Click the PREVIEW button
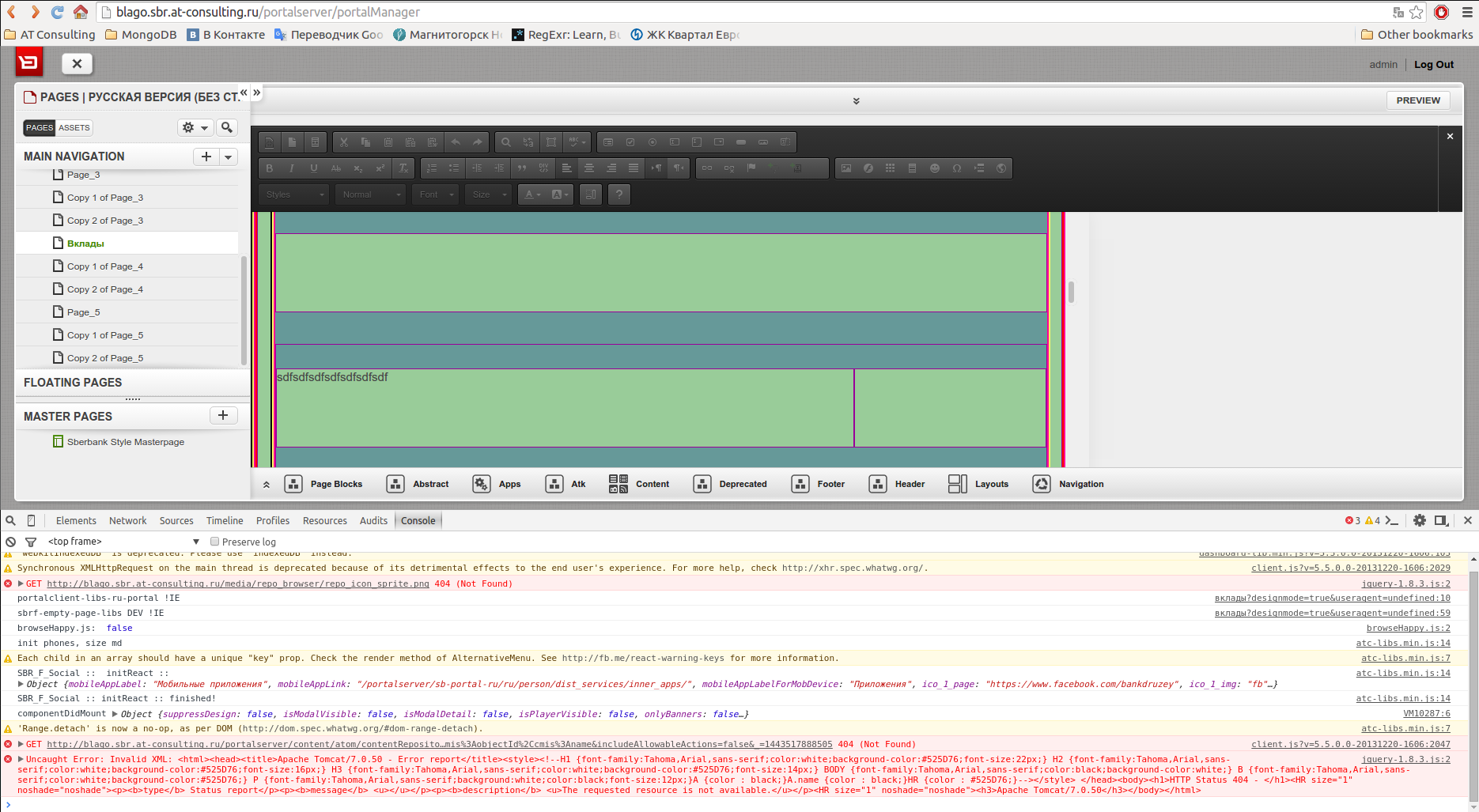Screen dimensions: 1479x812 click(1418, 100)
